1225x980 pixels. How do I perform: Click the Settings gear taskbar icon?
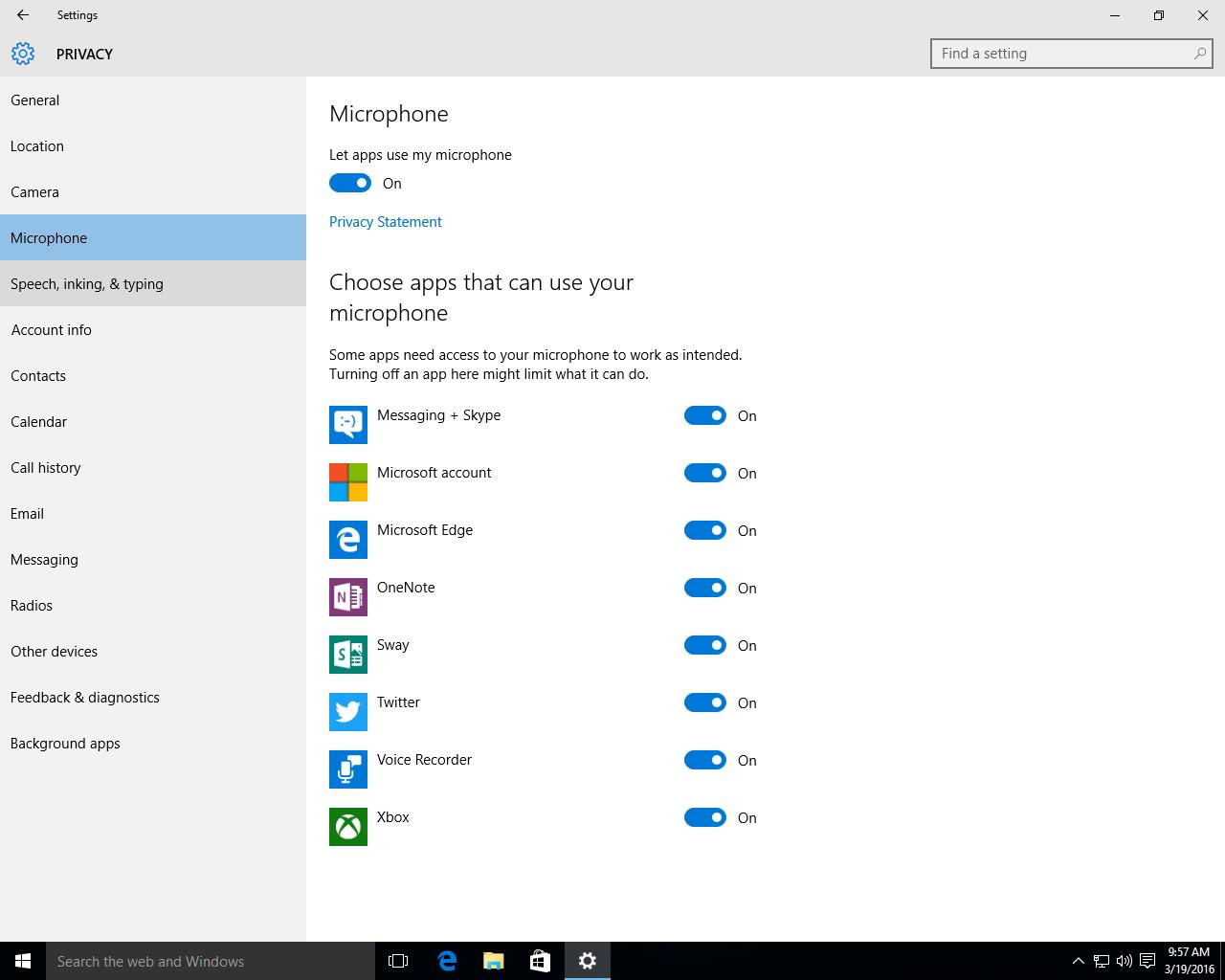(x=588, y=961)
